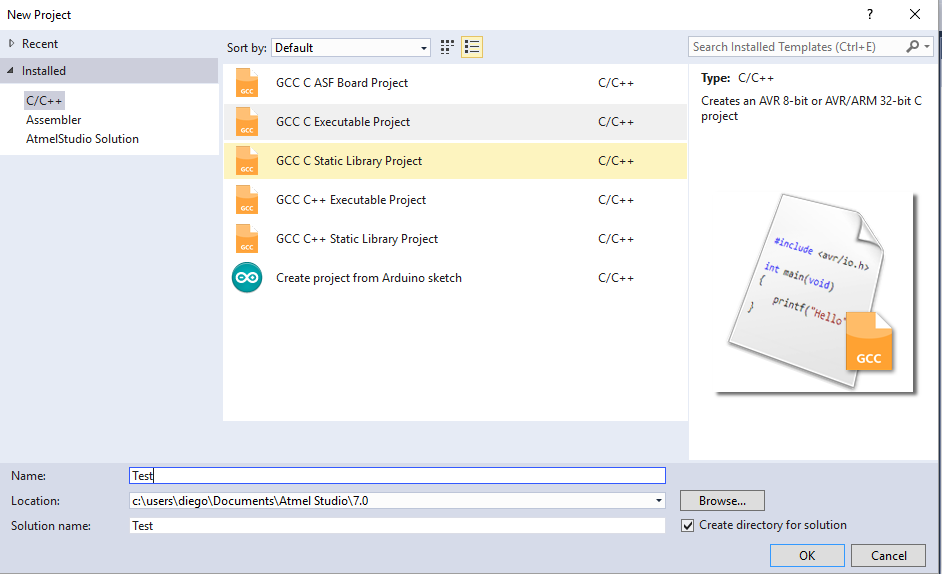
Task: Click the GCC C Static Library Project icon
Action: point(247,161)
